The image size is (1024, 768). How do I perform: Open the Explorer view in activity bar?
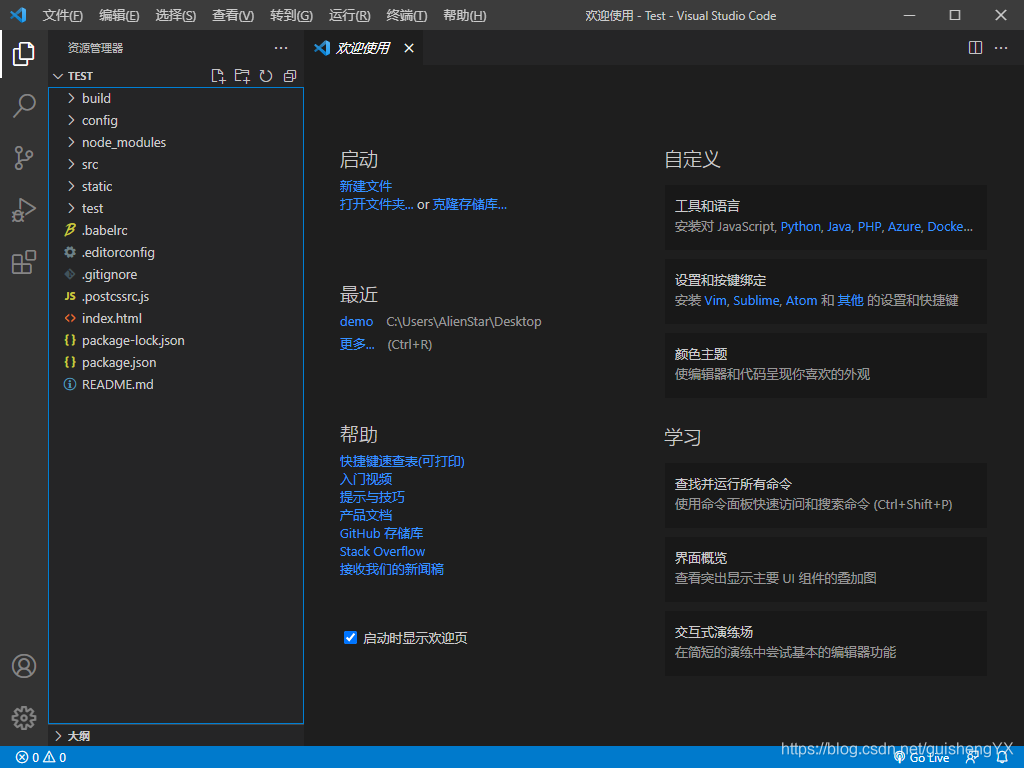[24, 54]
